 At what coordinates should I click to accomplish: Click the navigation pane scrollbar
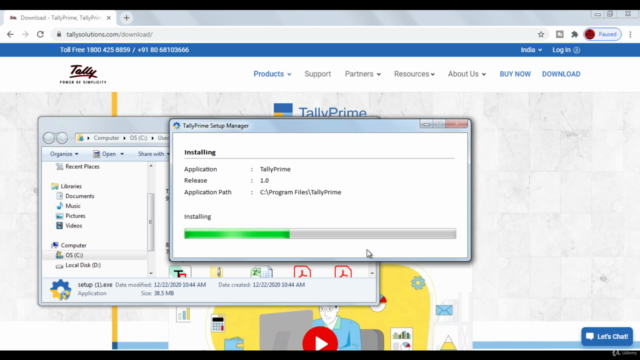tap(151, 222)
